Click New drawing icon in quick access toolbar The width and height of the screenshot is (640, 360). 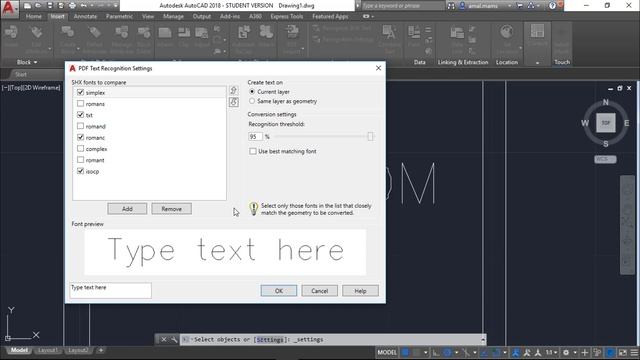click(x=27, y=6)
